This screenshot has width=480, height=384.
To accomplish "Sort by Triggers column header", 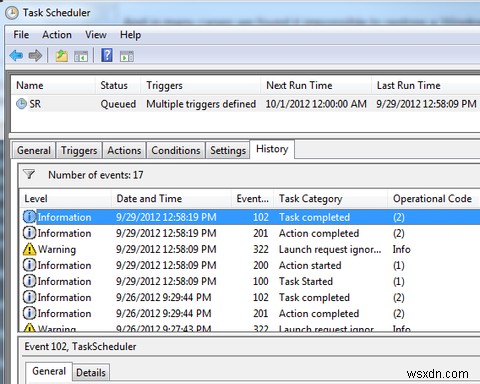I will (x=201, y=85).
